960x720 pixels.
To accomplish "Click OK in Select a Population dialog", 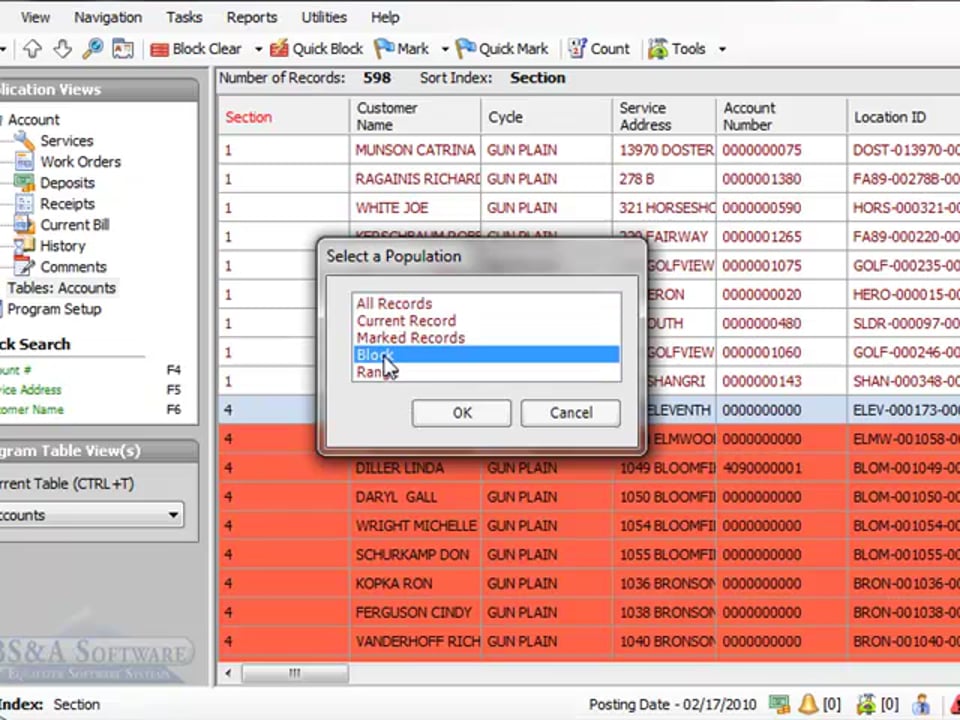I will pyautogui.click(x=461, y=413).
